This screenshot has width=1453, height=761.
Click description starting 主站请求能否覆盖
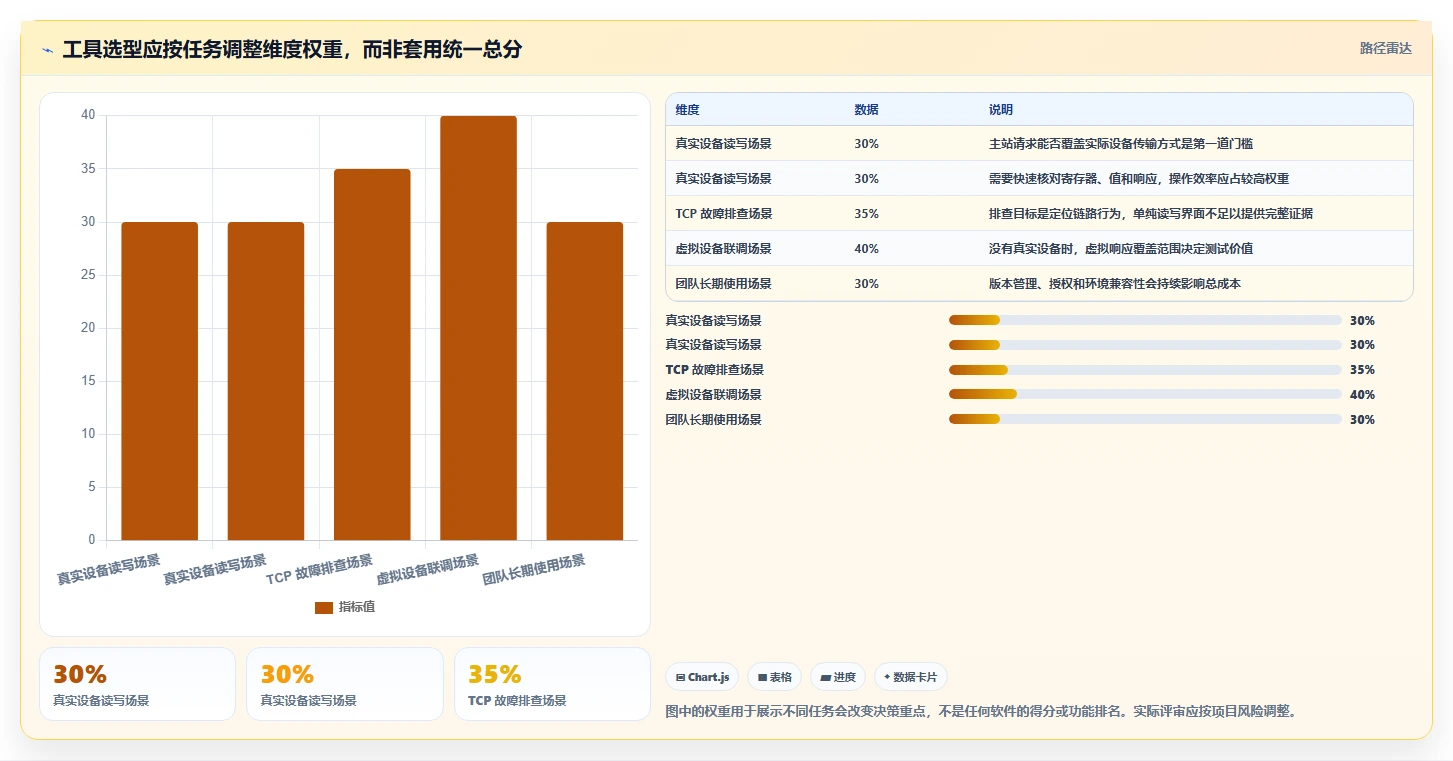[x=1120, y=144]
